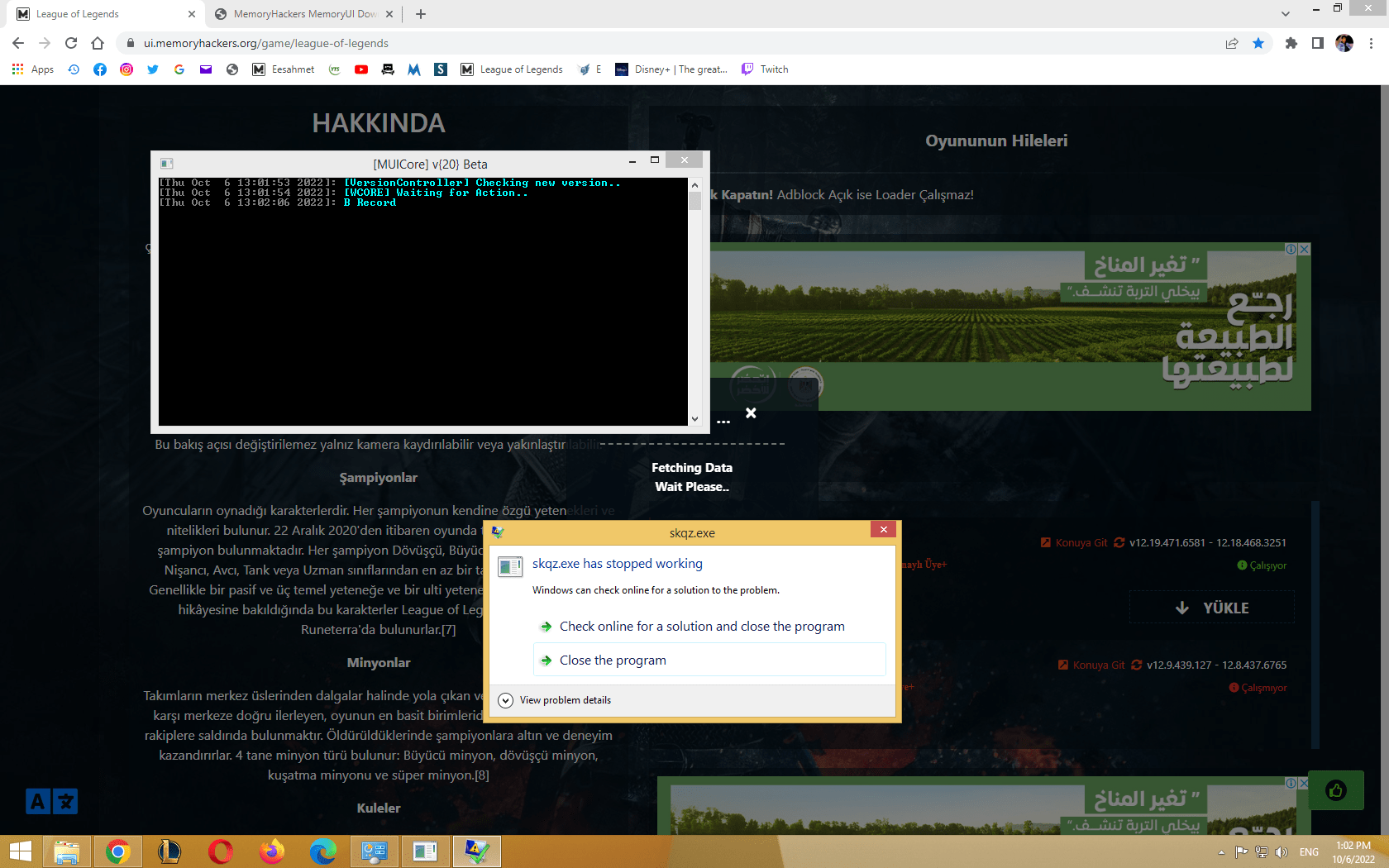Open the Apps bookmark shortcut
This screenshot has height=868, width=1389.
coord(33,69)
